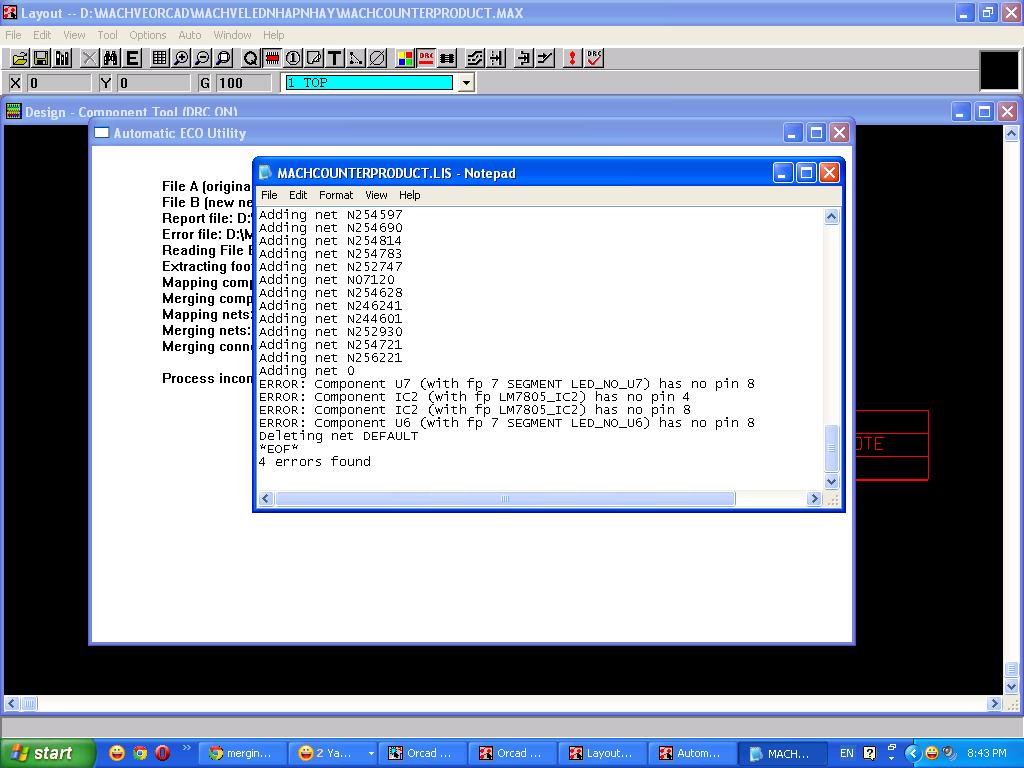The image size is (1024, 768).
Task: Open Layout's Tool menu
Action: coord(107,35)
